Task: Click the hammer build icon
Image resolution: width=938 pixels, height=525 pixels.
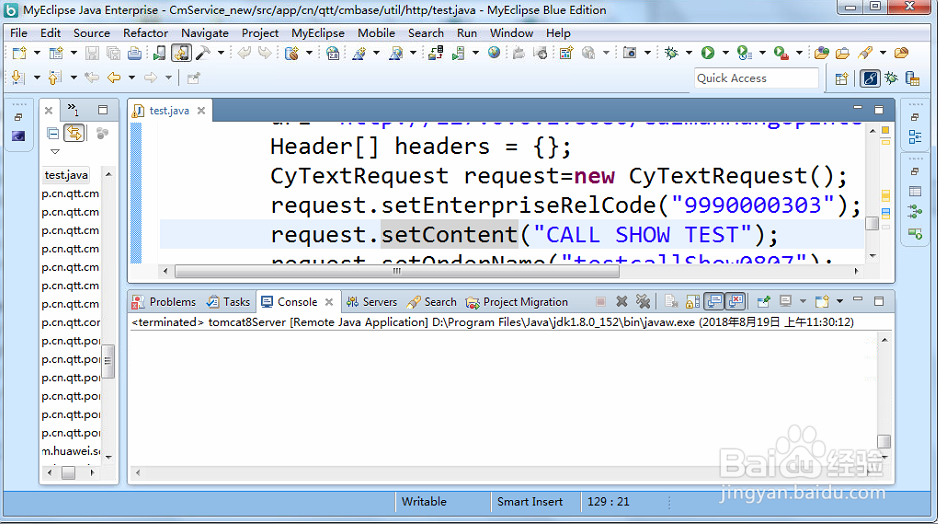Action: coord(203,53)
